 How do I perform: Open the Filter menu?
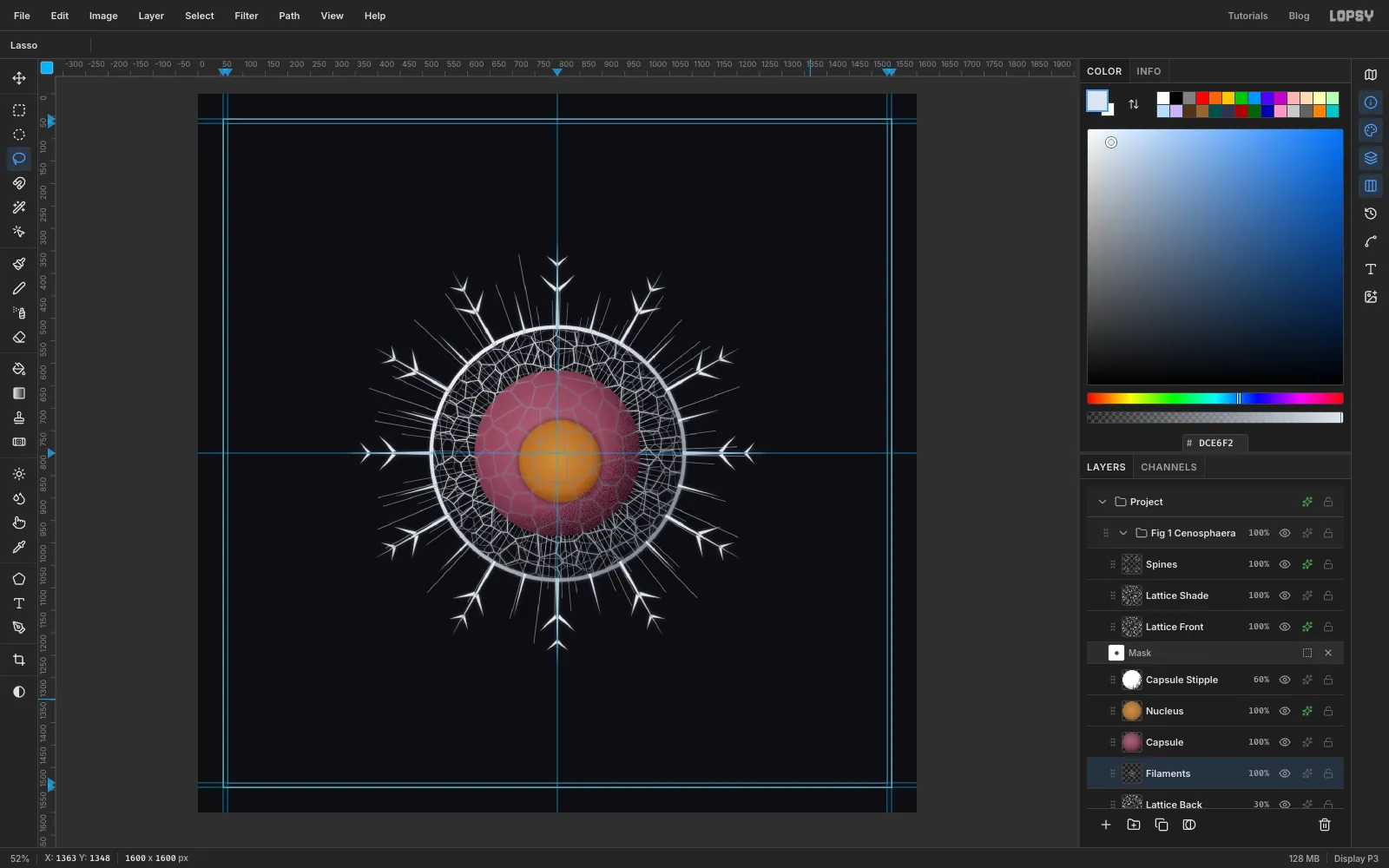[x=247, y=16]
